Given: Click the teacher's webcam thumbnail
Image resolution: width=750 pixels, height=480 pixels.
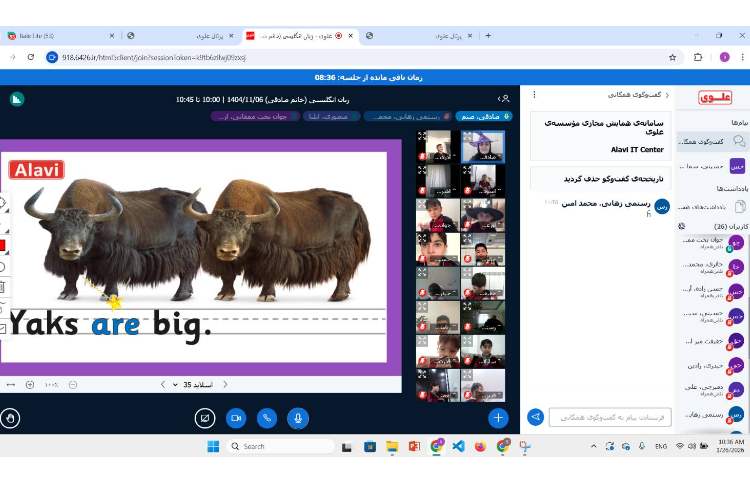Looking at the screenshot, I should coord(482,146).
